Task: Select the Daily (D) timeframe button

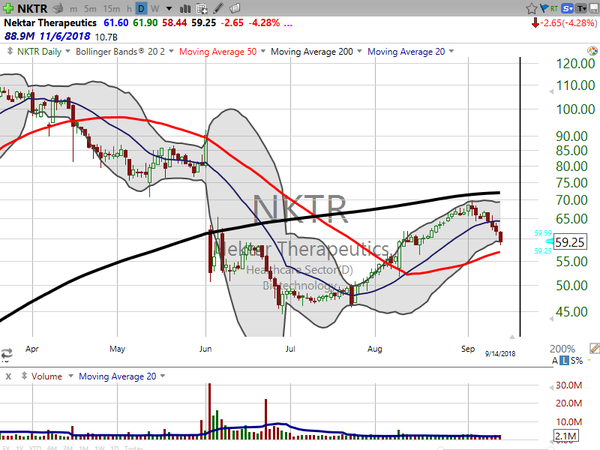Action: coord(141,11)
